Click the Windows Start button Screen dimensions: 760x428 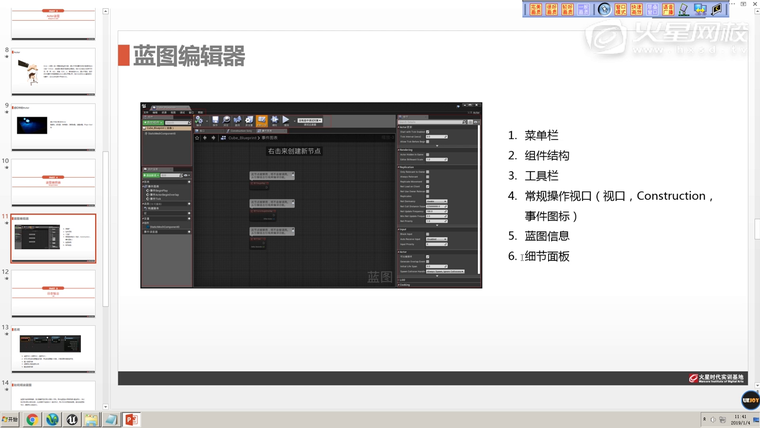coord(10,420)
